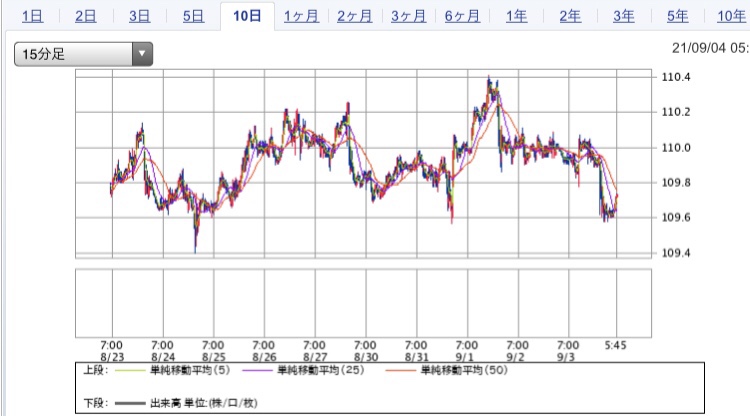The image size is (750, 416).
Task: Click the 上段 legend label
Action: coord(96,370)
